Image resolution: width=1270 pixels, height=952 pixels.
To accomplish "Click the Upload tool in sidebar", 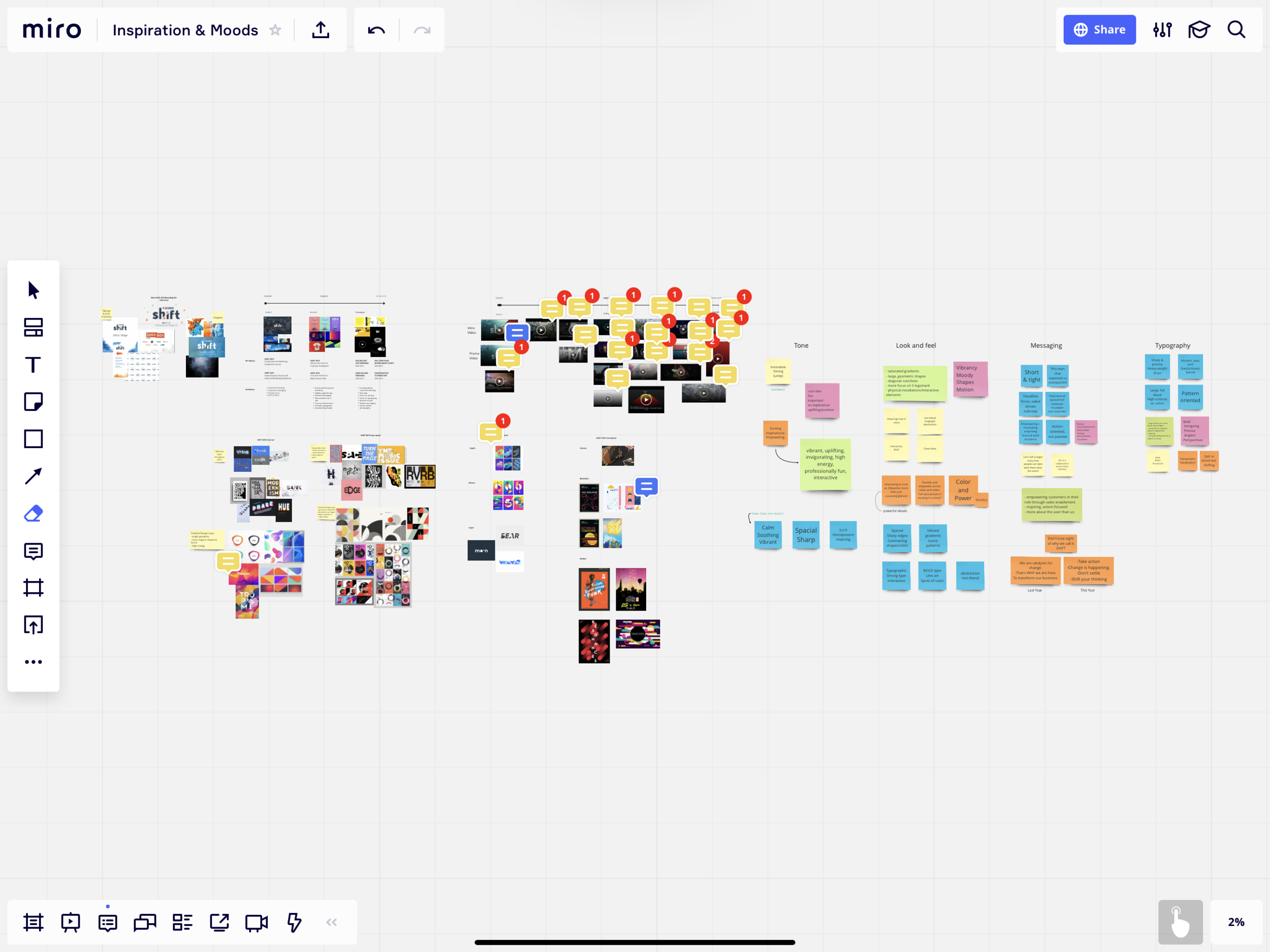I will click(34, 625).
